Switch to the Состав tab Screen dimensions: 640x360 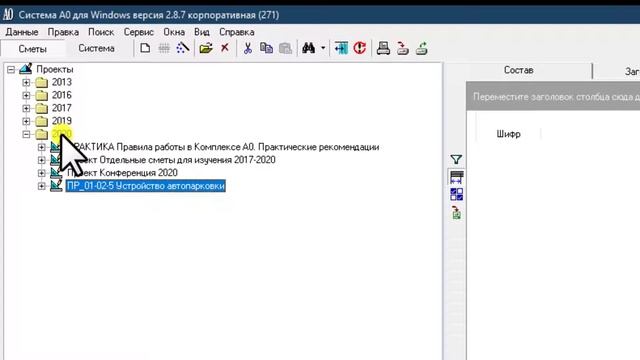518,70
